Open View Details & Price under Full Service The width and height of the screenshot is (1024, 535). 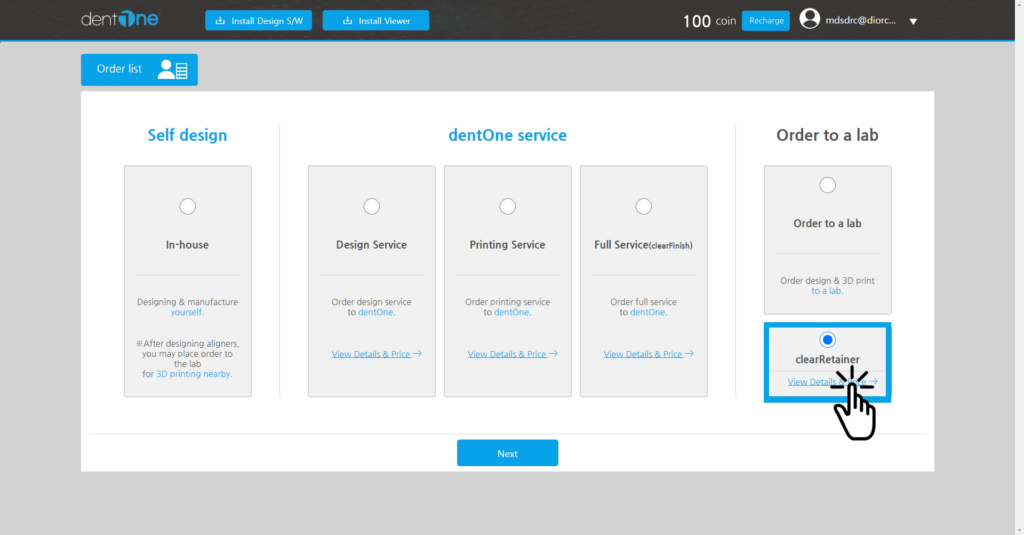648,354
